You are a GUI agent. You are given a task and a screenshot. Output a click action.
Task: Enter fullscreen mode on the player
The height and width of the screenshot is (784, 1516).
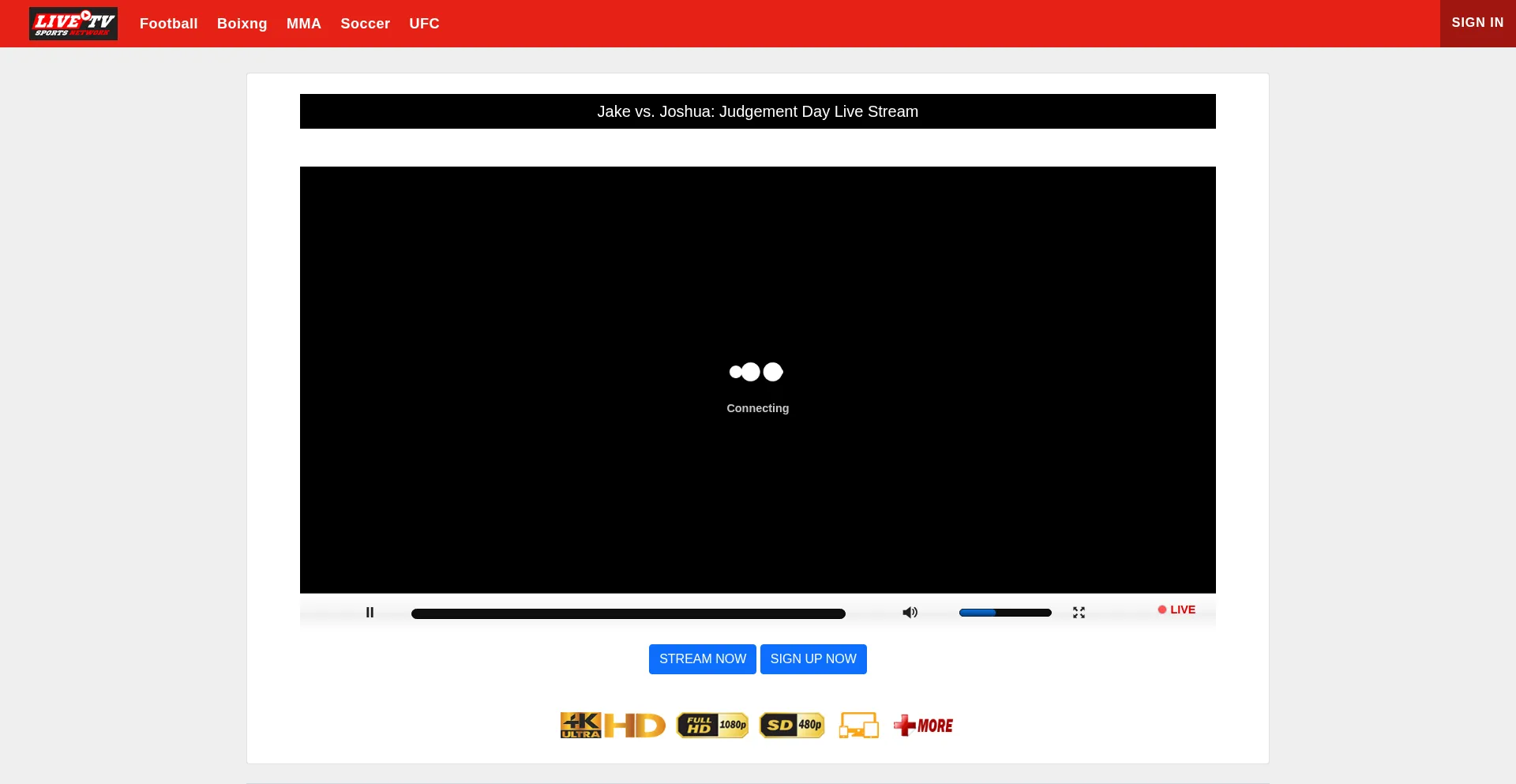tap(1079, 613)
